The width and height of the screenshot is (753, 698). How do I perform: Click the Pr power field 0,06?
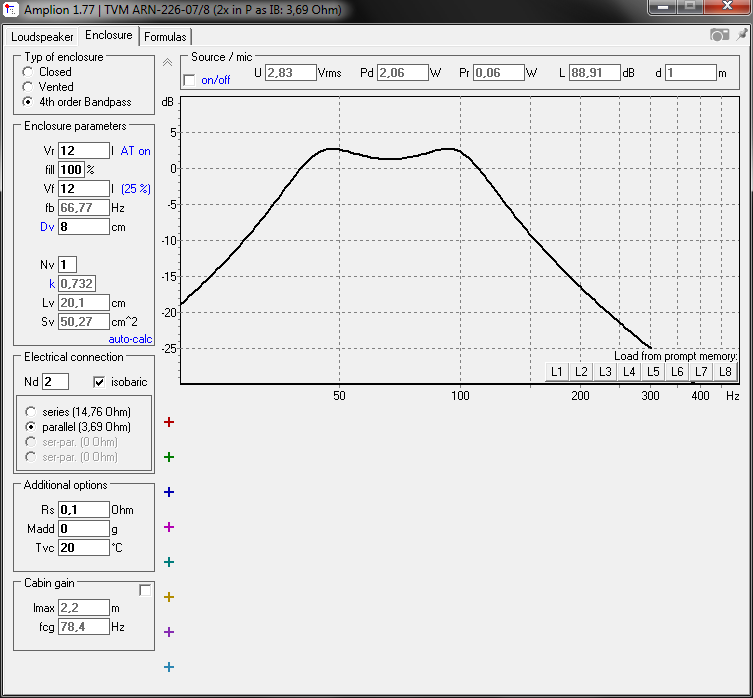499,73
